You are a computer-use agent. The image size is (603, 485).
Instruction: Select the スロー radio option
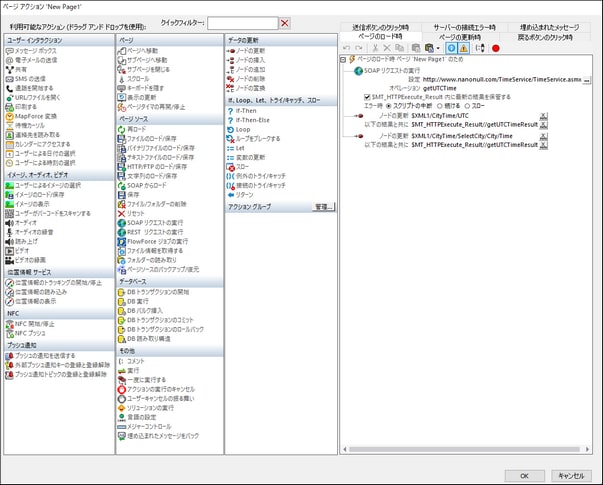pos(468,104)
